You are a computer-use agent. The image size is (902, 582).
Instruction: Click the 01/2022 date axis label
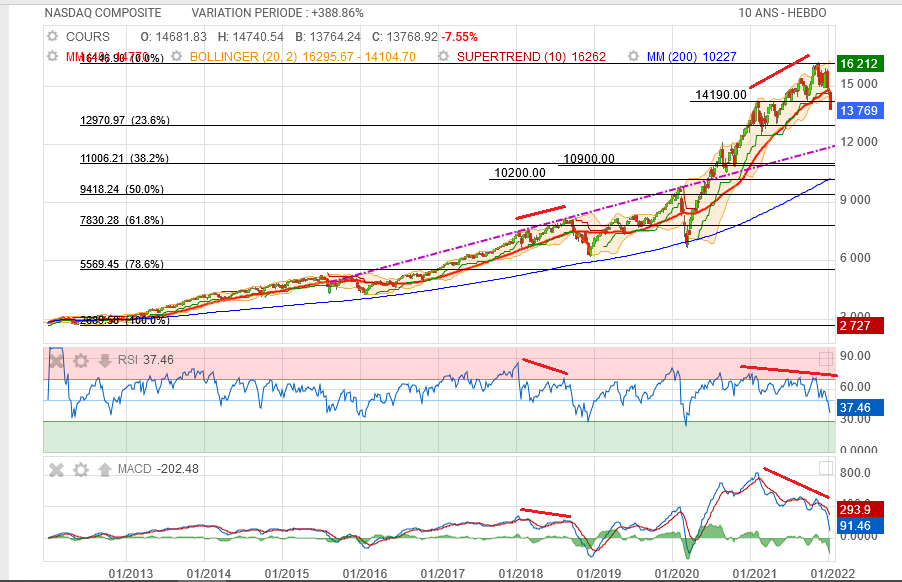pos(832,573)
